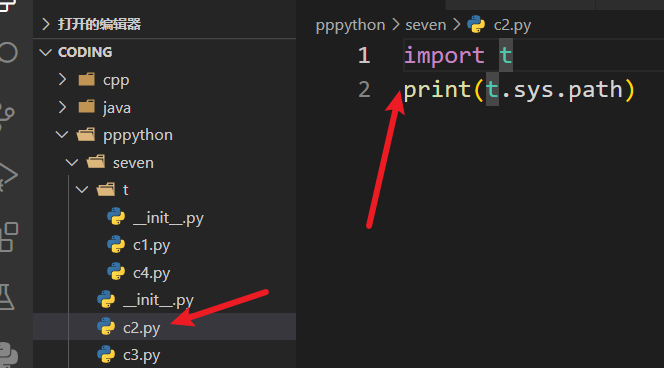Select the seven folder name
664x368 pixels.
[x=133, y=163]
